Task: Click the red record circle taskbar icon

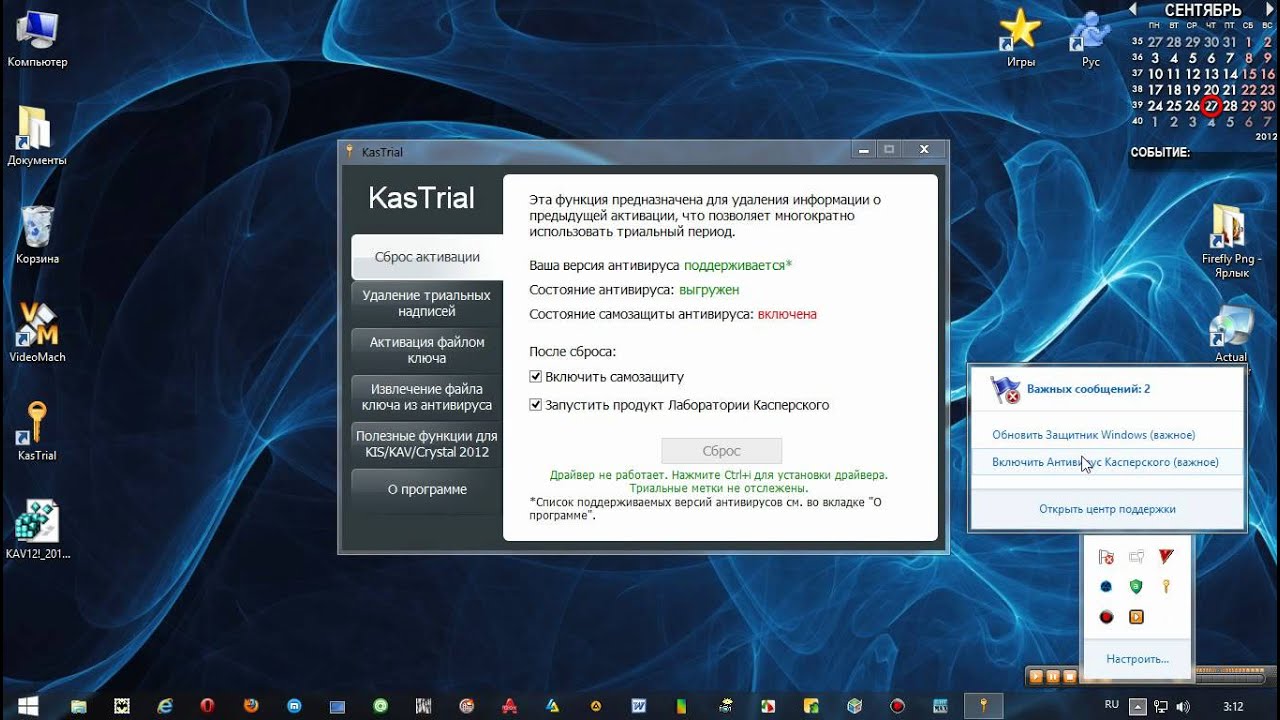Action: [x=898, y=706]
